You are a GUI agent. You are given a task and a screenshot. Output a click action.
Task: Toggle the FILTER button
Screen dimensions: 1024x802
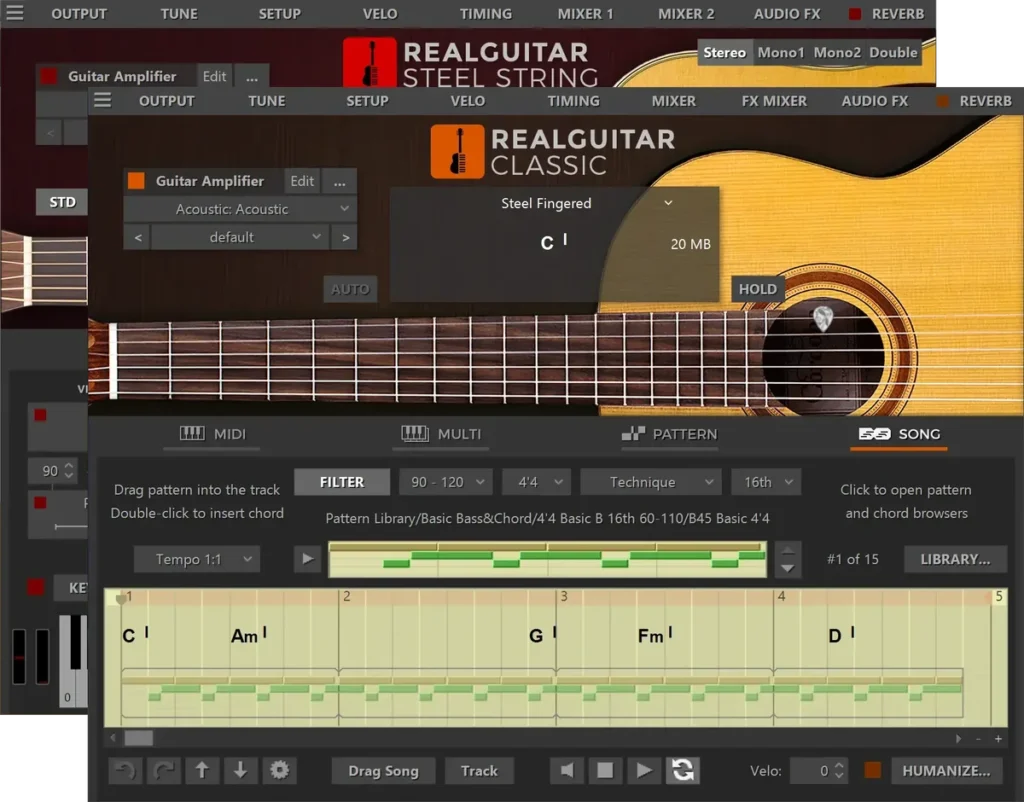click(x=342, y=482)
